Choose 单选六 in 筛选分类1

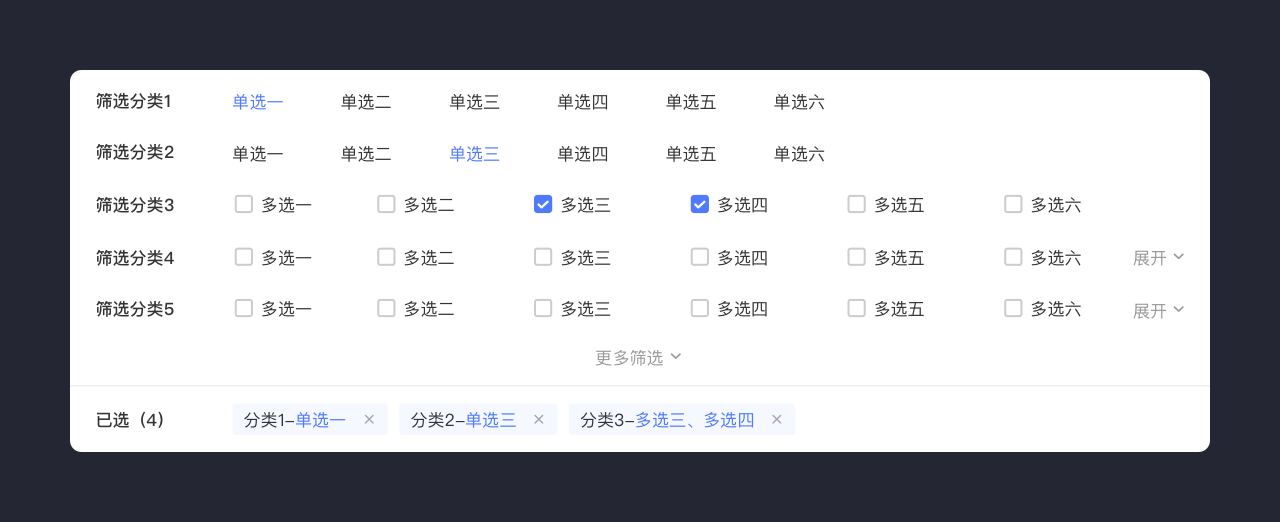799,101
